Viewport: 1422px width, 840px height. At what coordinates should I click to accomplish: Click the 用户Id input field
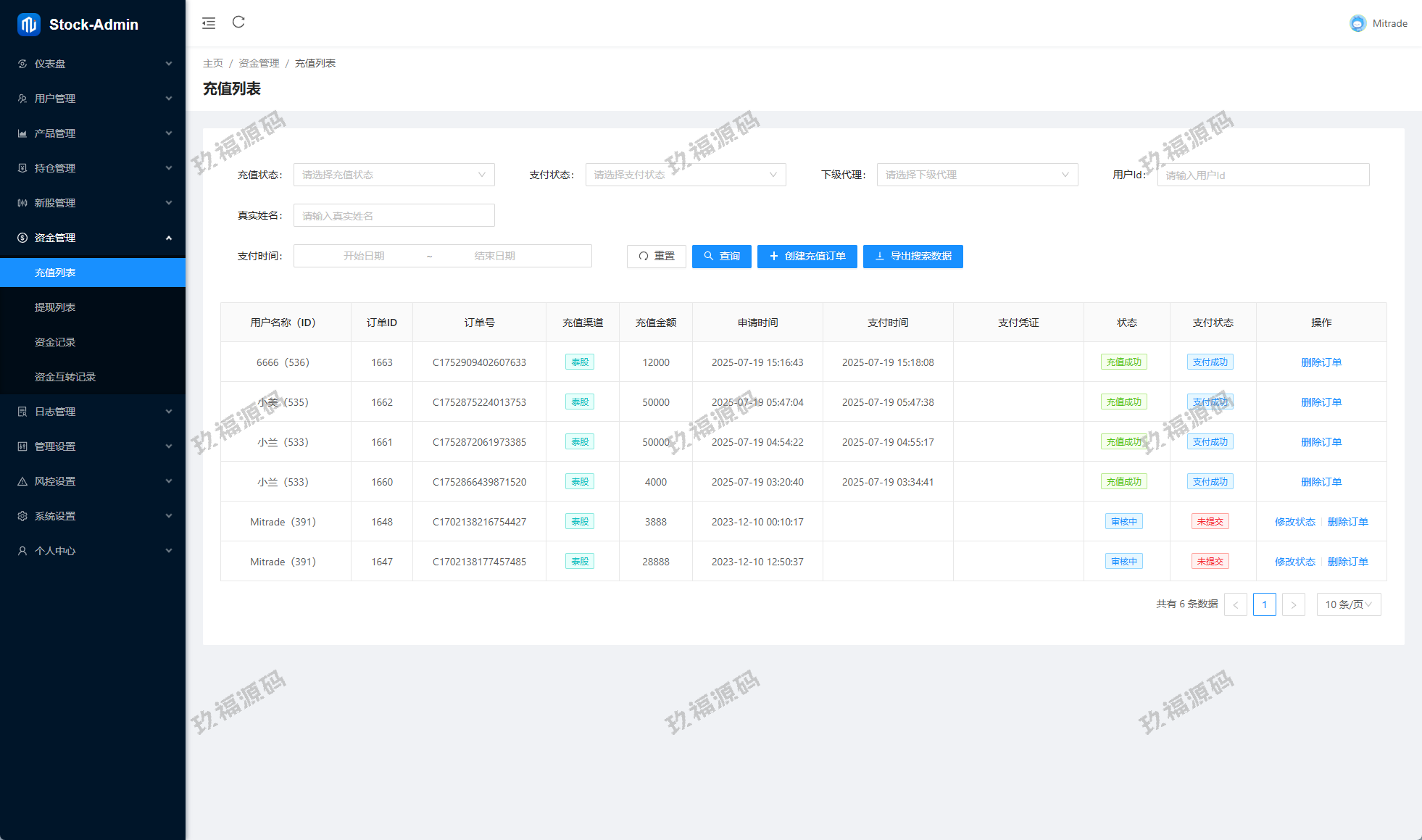(x=1263, y=175)
